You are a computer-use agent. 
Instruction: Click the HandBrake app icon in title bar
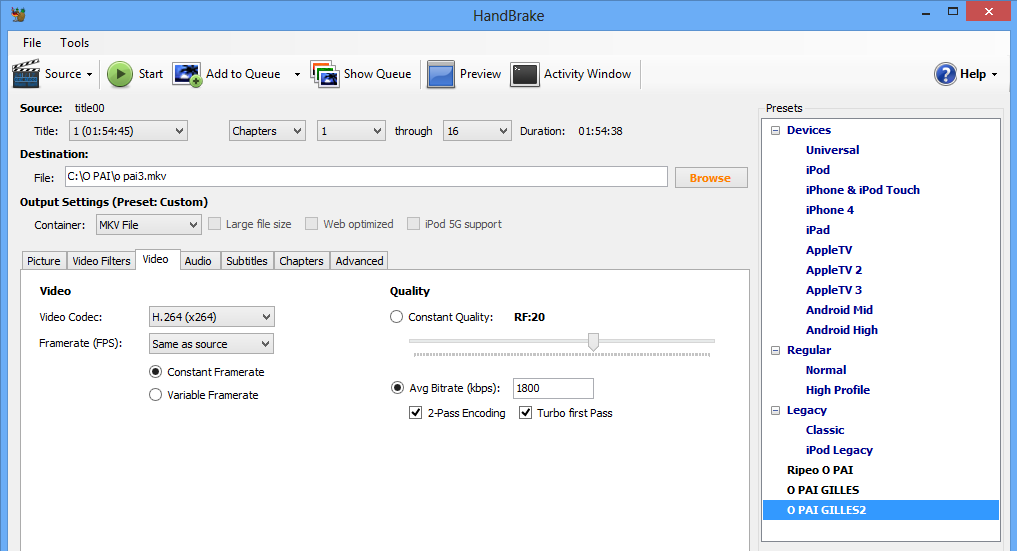19,14
